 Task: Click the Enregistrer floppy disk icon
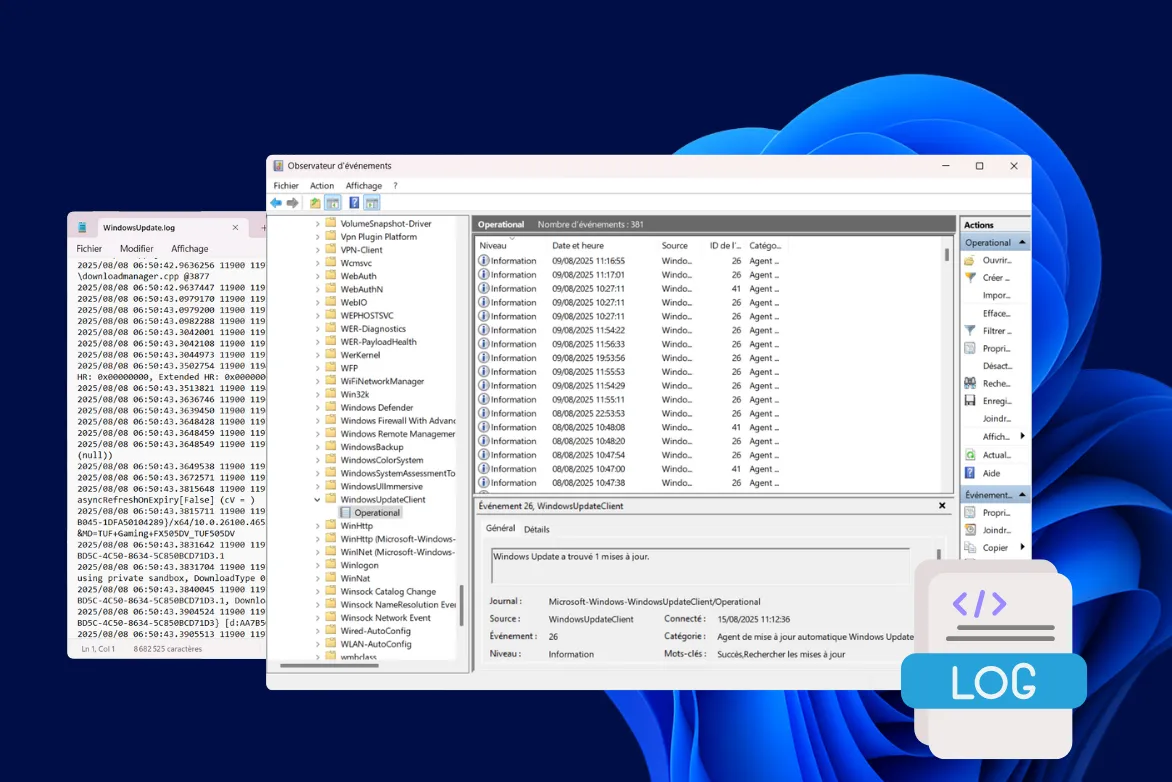tap(970, 401)
